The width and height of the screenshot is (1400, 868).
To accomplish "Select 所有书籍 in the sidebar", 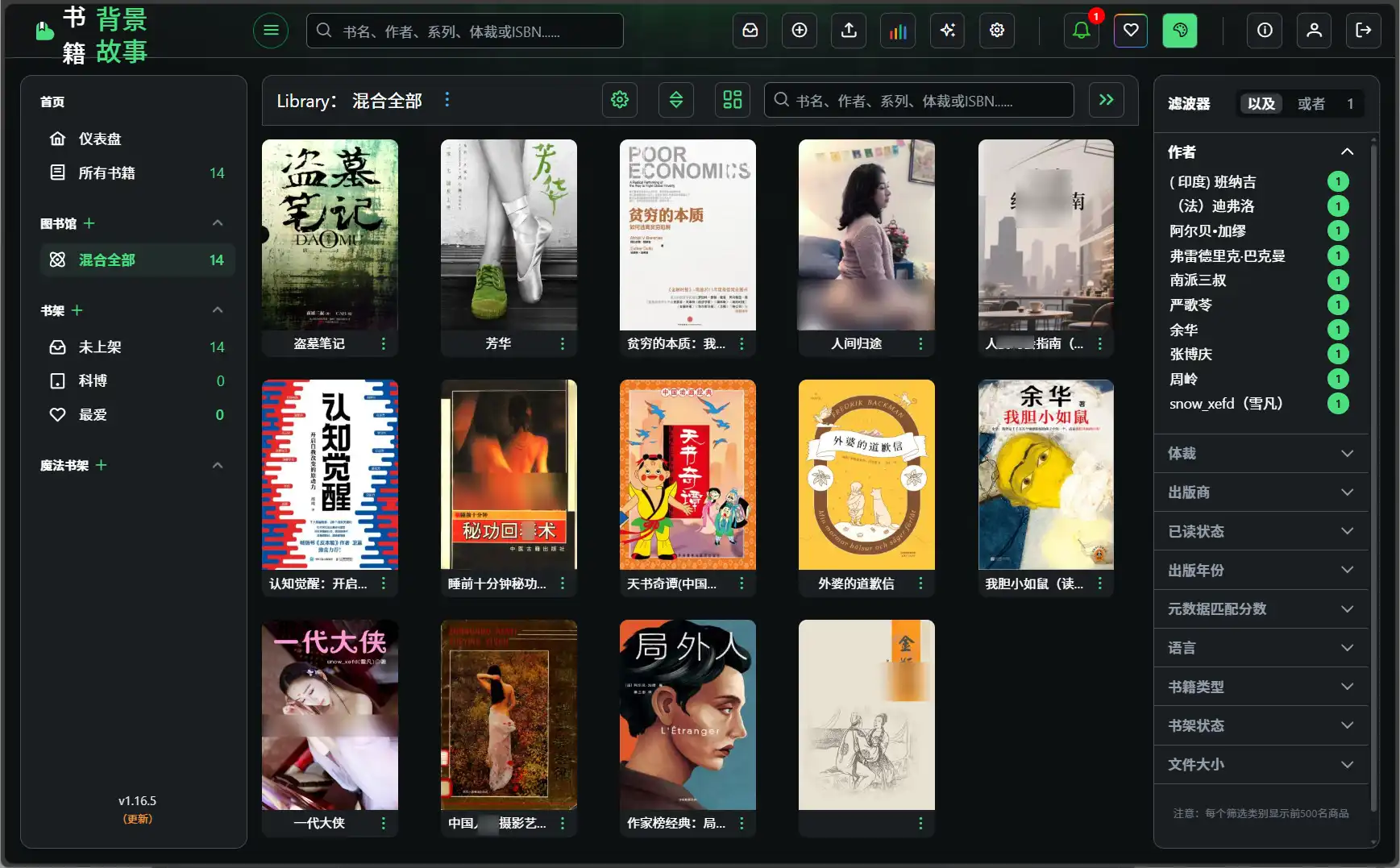I will [107, 172].
